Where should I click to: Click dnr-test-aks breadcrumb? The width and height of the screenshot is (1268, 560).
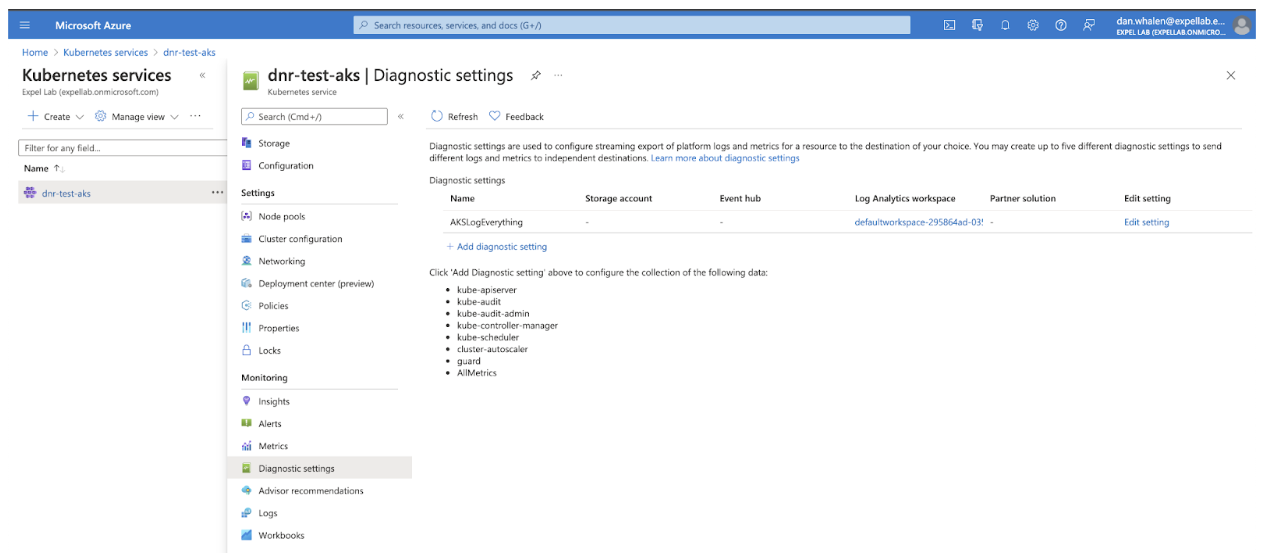click(189, 52)
